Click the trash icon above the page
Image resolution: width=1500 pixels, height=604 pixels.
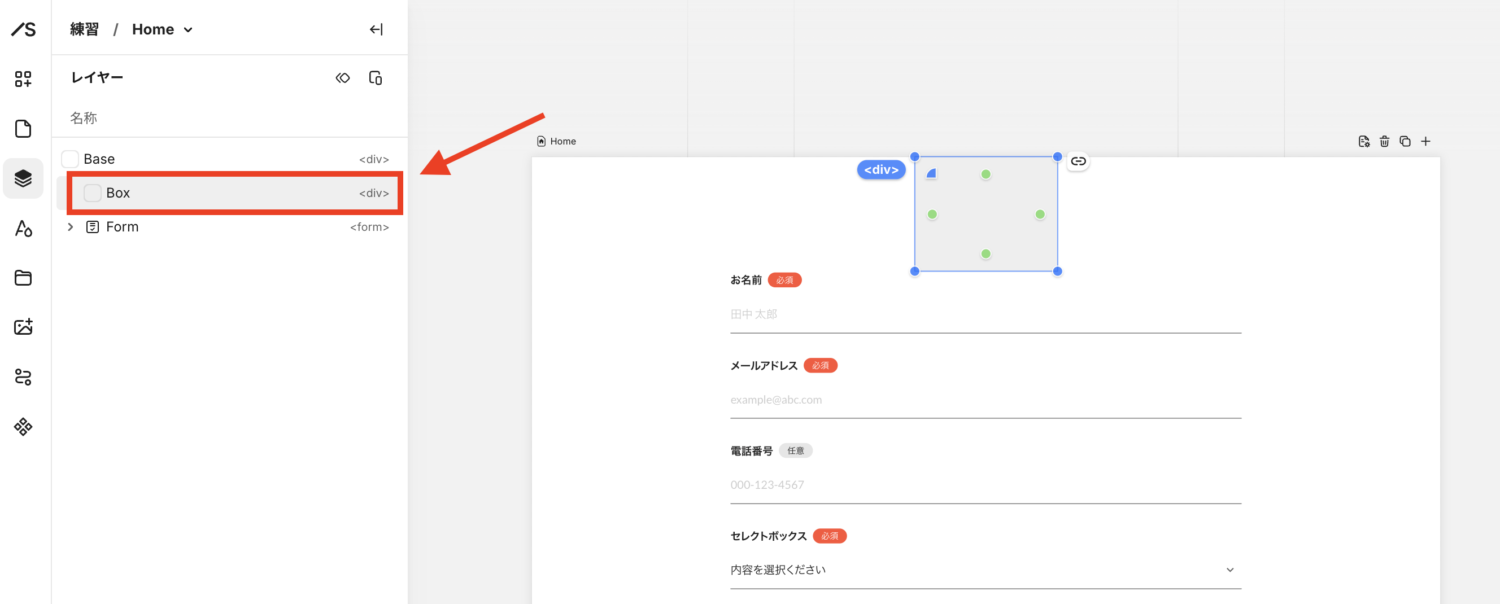(1384, 141)
